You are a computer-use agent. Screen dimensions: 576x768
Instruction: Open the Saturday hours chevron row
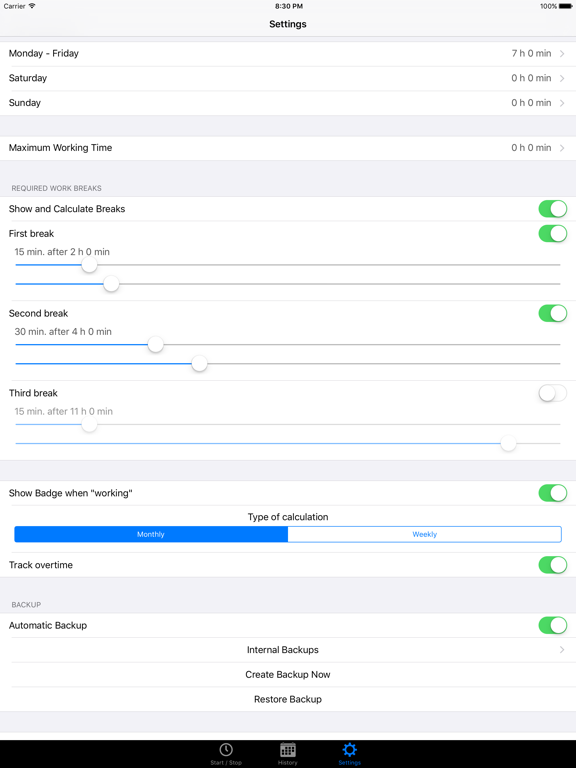[x=288, y=78]
